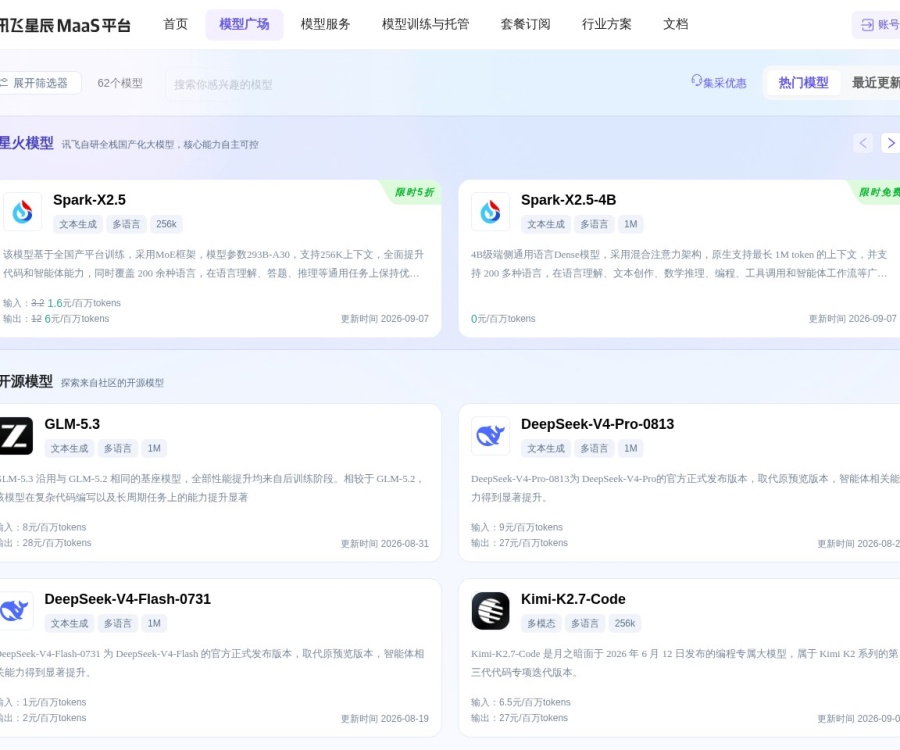Click the 输入:9元/百万tokens on DeepSeek-V4-Pro-0813
The height and width of the screenshot is (750, 900).
coord(517,527)
